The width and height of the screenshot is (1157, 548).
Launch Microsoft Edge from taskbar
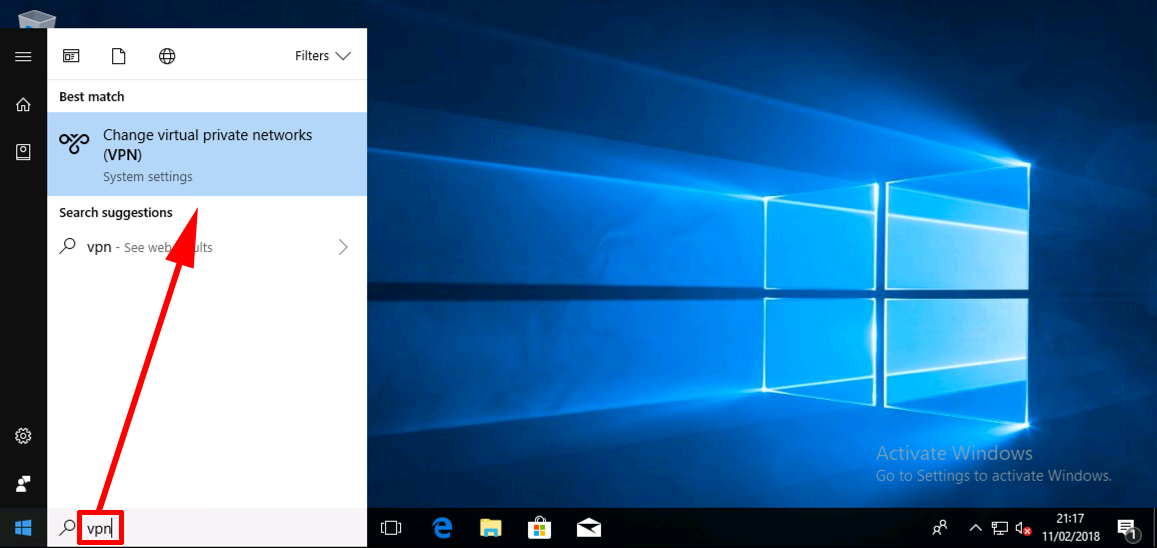441,528
